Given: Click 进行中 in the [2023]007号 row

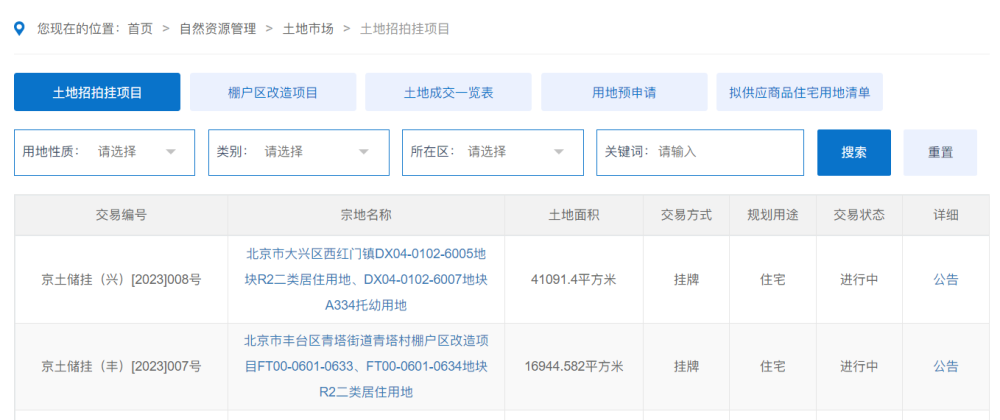Looking at the screenshot, I should (x=859, y=366).
